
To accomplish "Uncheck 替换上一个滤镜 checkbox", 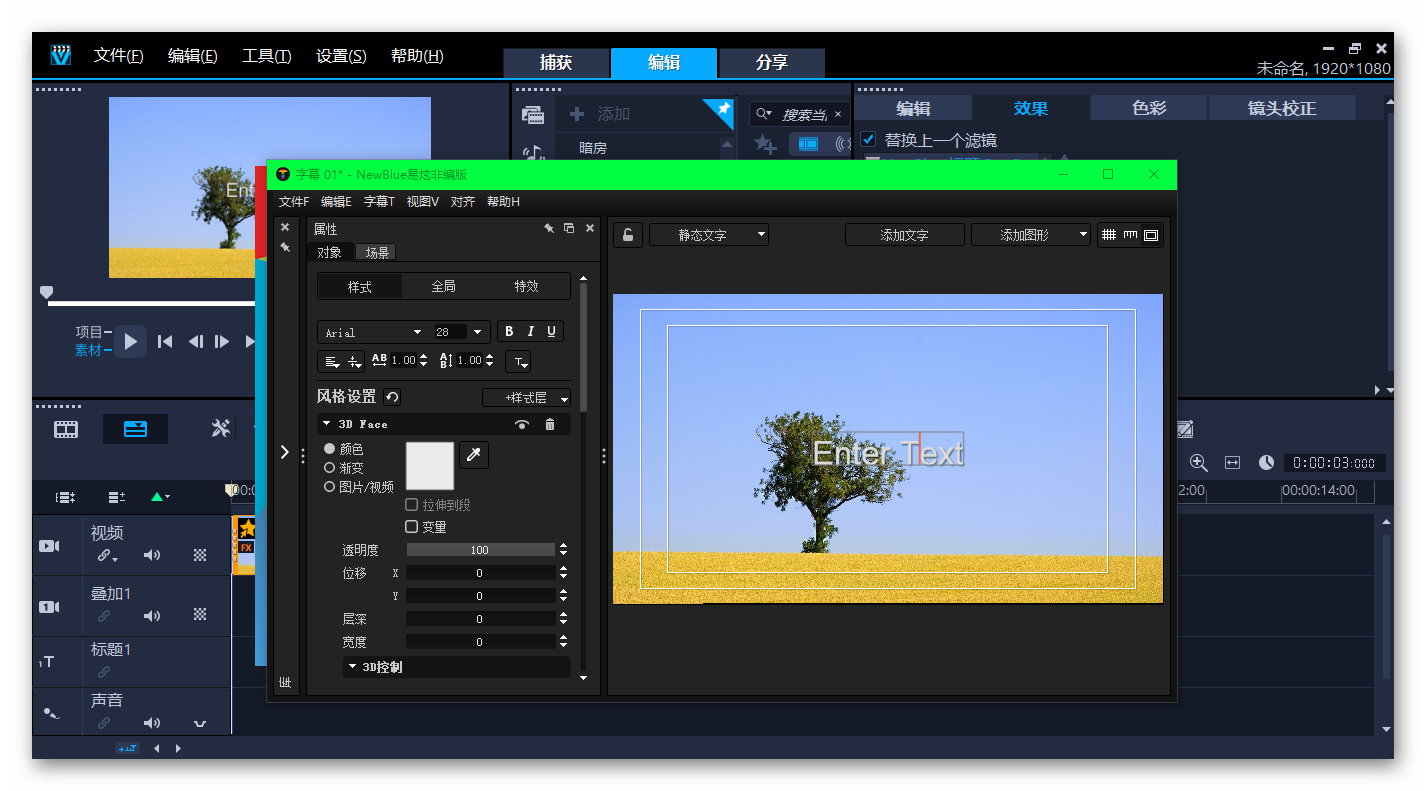I will click(868, 140).
